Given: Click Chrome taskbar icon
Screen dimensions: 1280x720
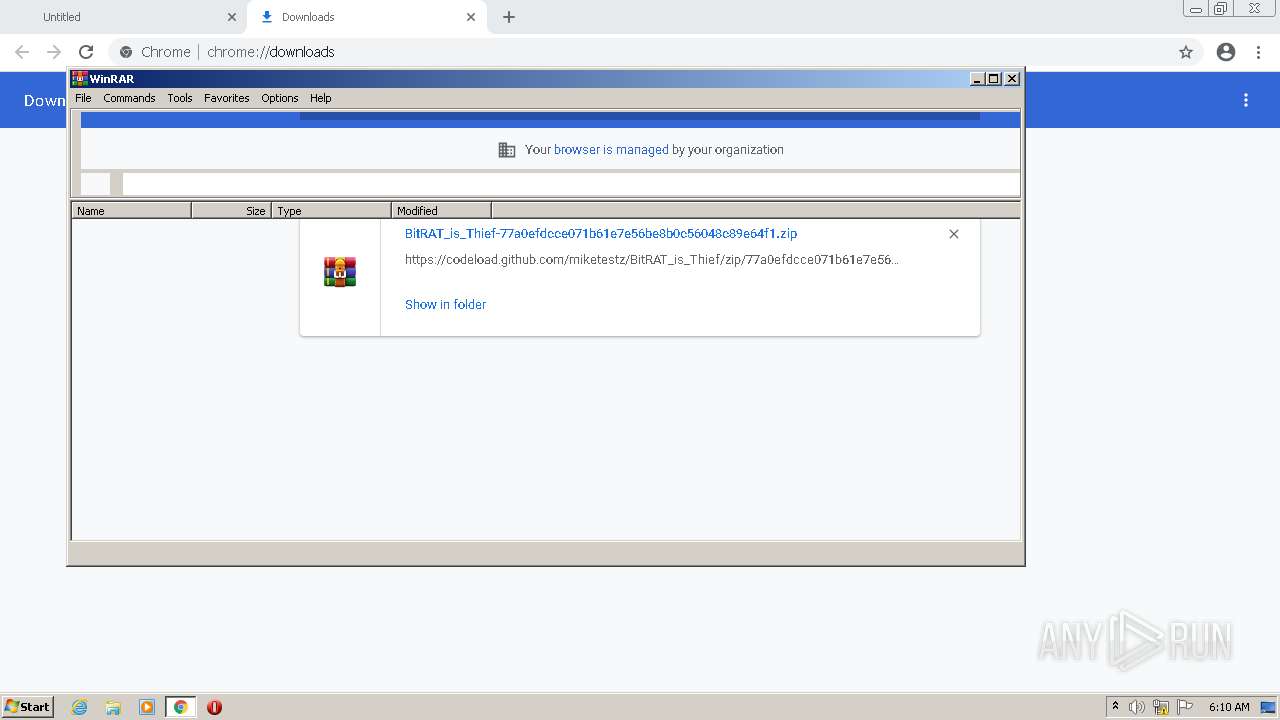Looking at the screenshot, I should (x=180, y=707).
